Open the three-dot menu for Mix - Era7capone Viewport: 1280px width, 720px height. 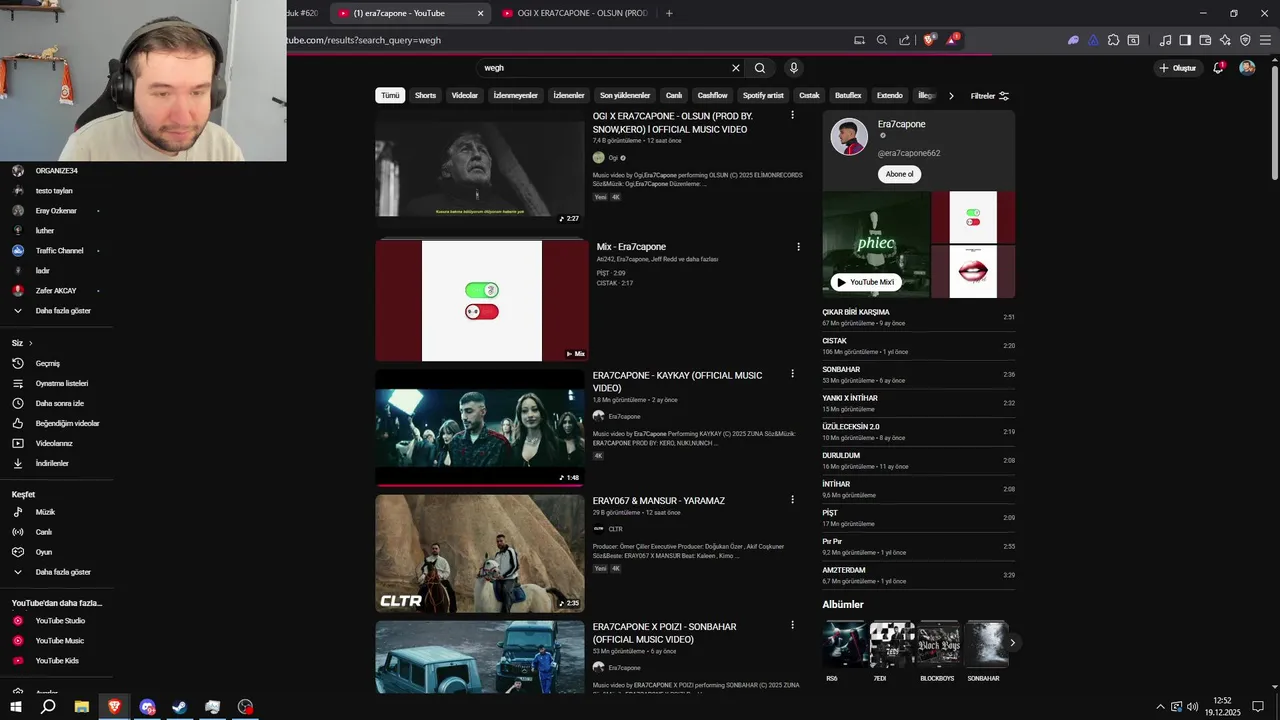(x=798, y=247)
